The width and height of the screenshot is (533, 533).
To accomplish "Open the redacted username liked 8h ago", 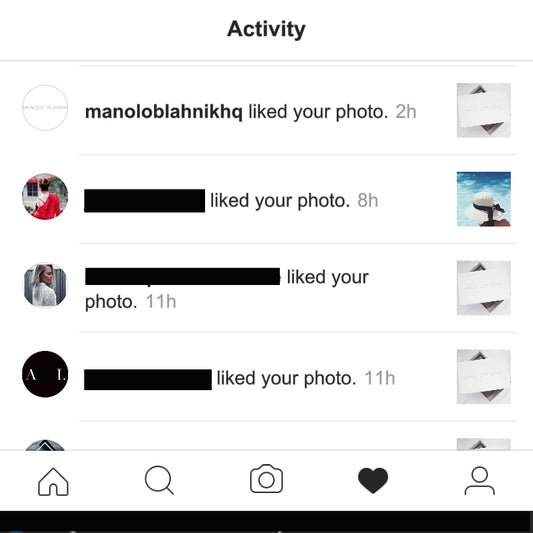I will pyautogui.click(x=144, y=201).
